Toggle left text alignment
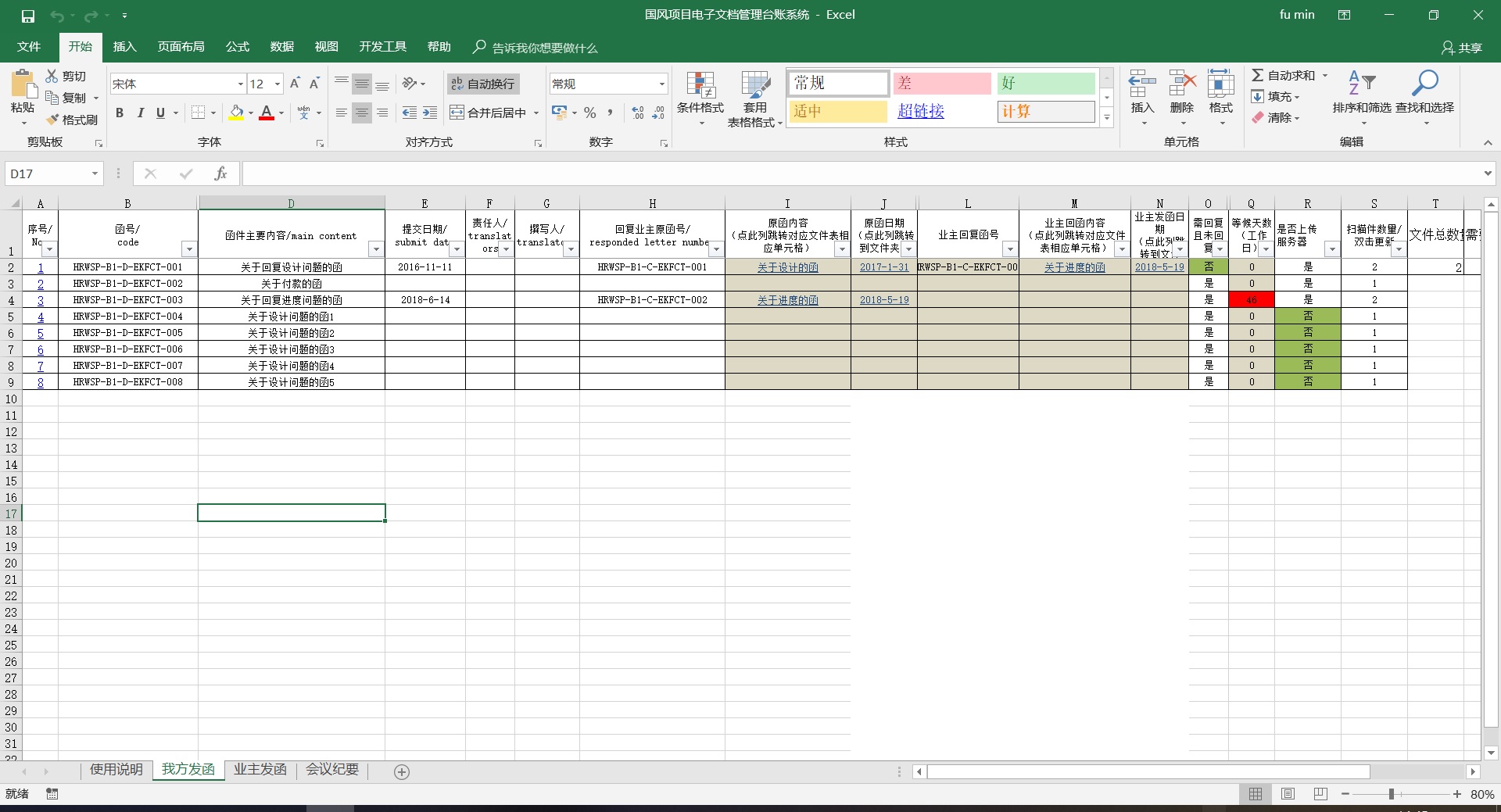Viewport: 1501px width, 812px height. point(342,113)
